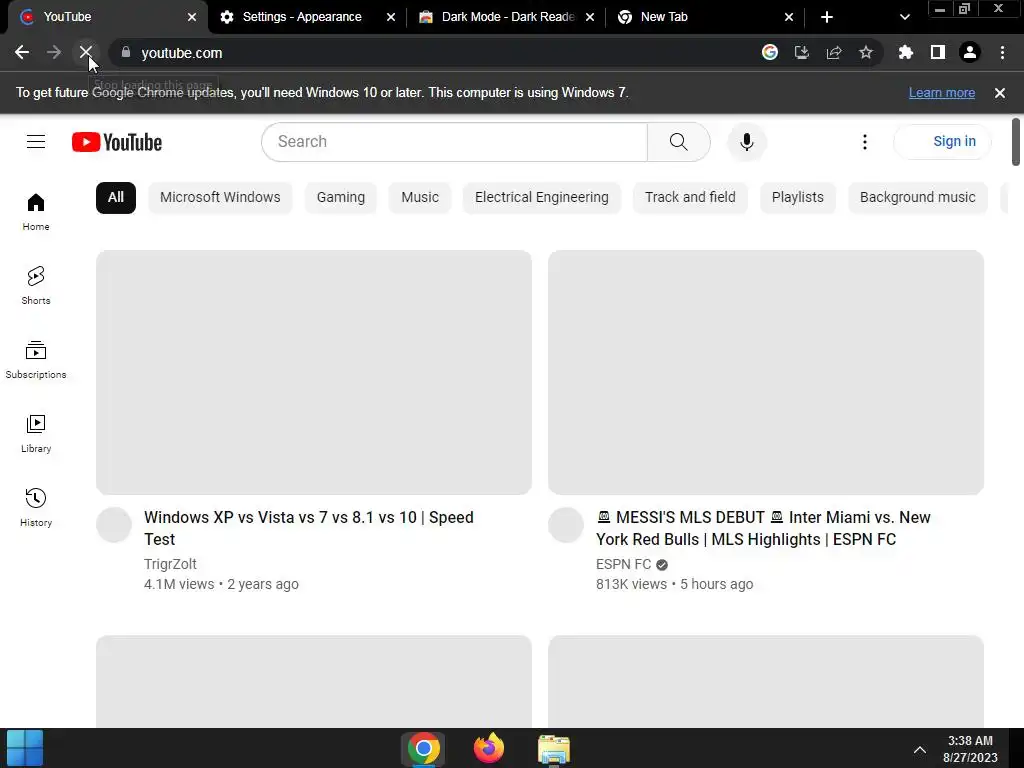This screenshot has width=1024, height=768.
Task: Select the All filter chip
Action: pos(116,197)
